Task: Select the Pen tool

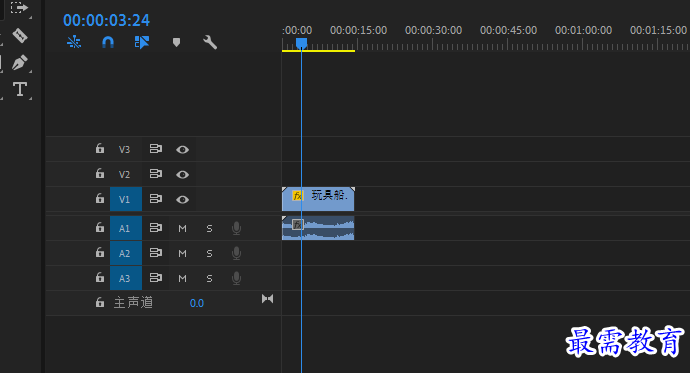Action: click(20, 62)
